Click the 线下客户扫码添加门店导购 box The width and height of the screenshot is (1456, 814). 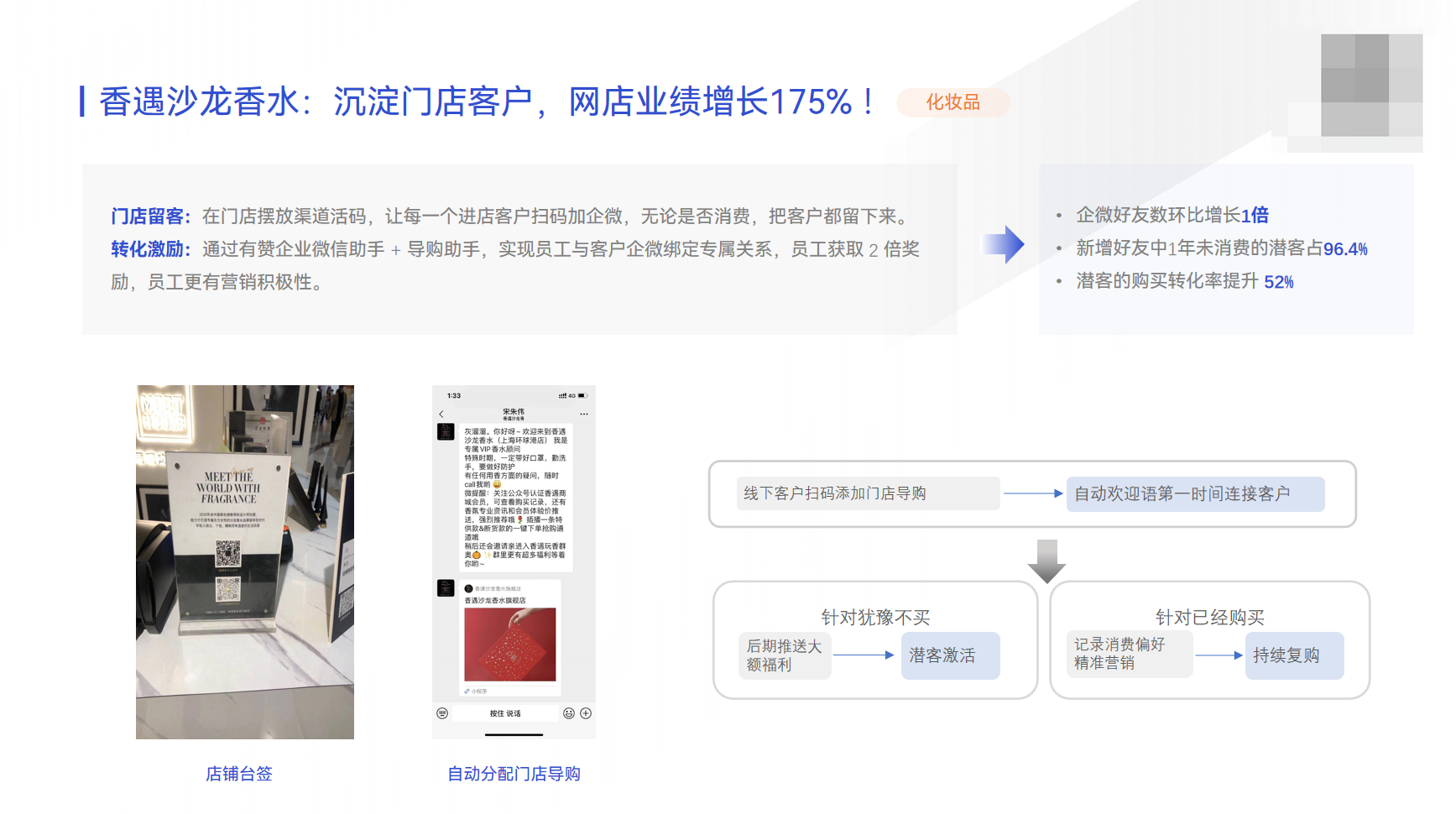pos(868,493)
